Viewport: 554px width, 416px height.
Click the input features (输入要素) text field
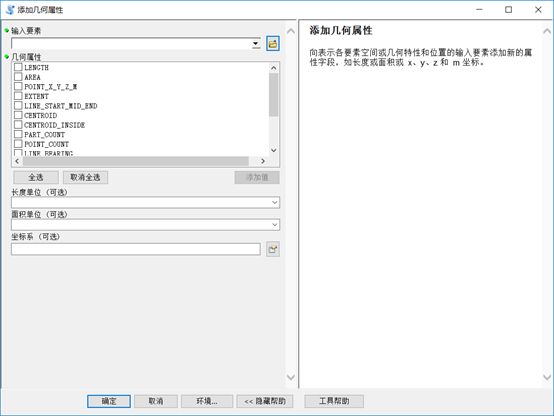131,44
